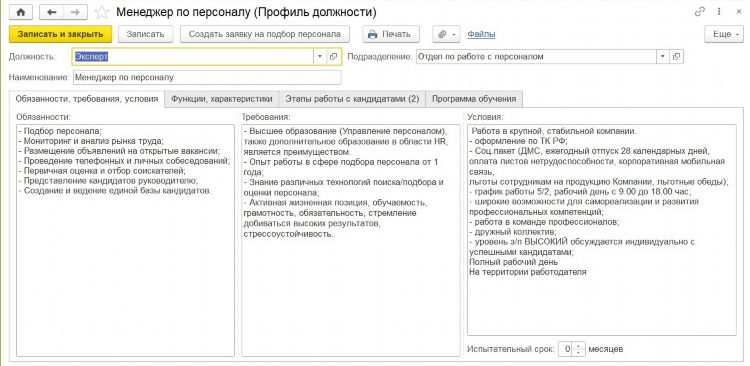This screenshot has width=750, height=366.
Task: Click the Записать button
Action: pos(145,34)
